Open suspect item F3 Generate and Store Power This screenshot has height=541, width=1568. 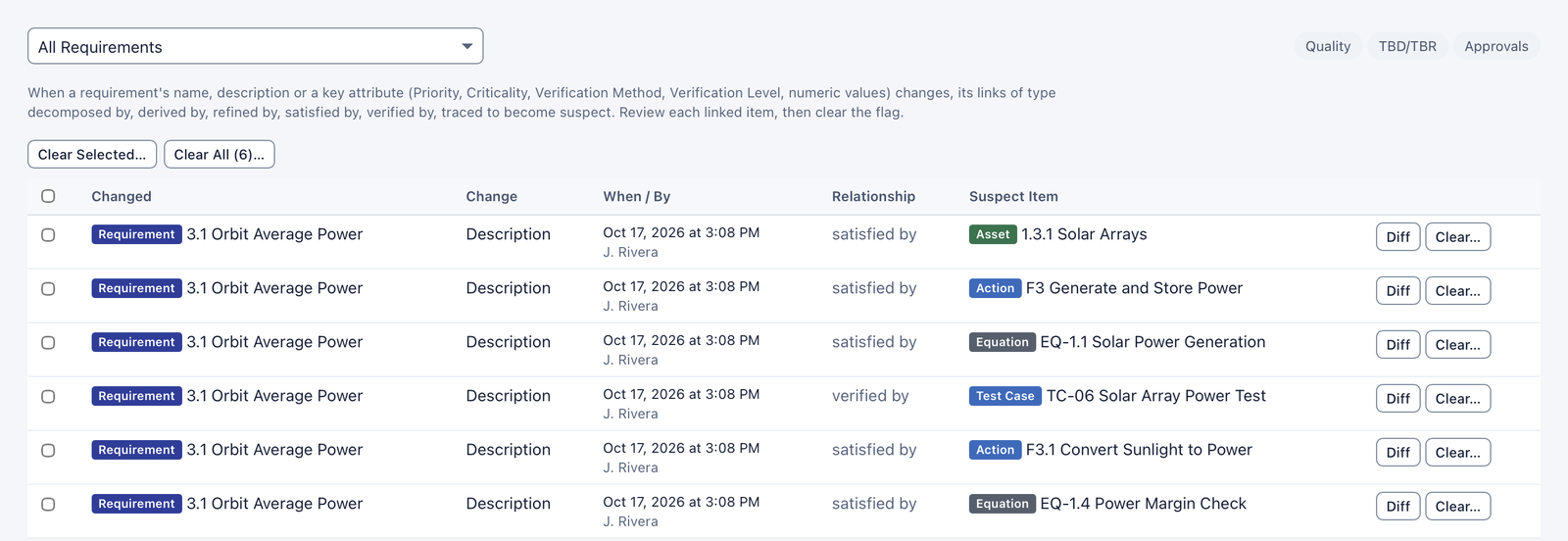click(1134, 288)
